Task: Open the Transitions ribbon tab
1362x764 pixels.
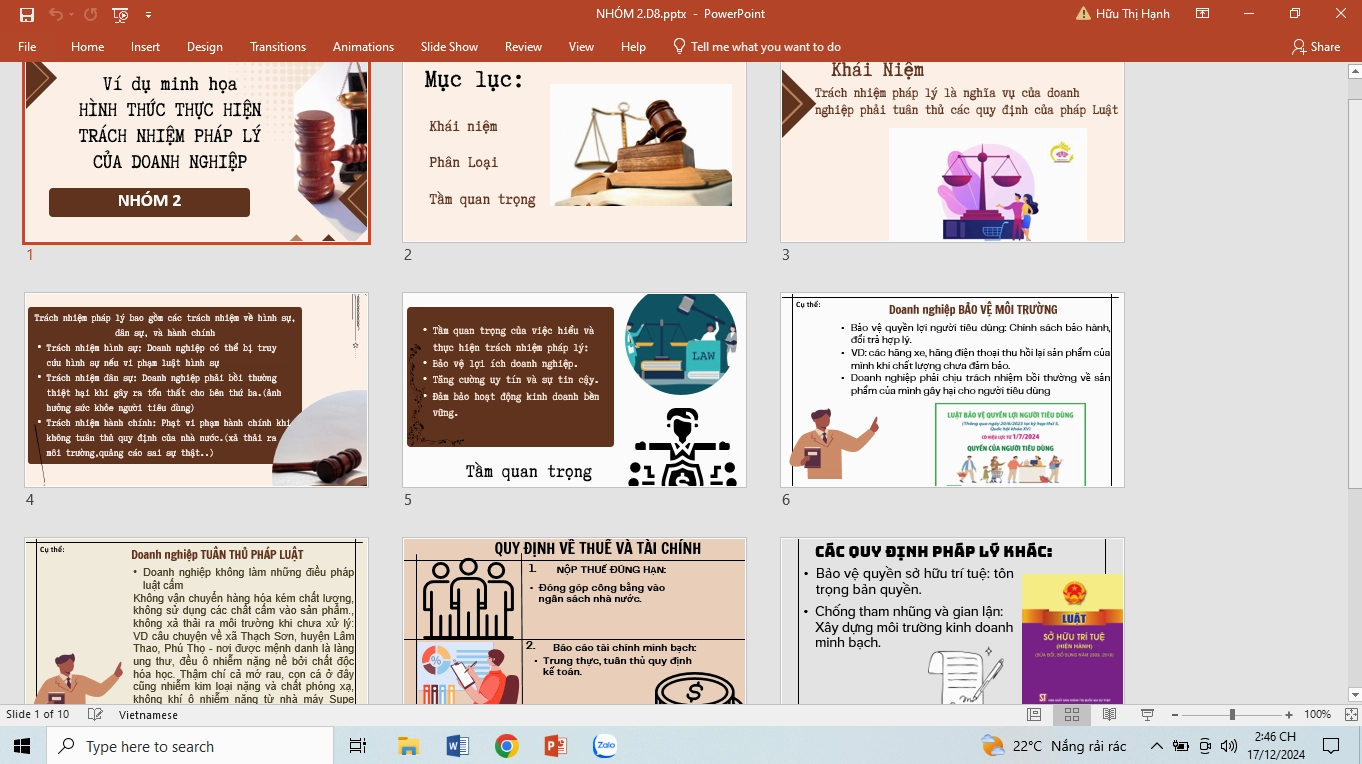Action: [x=278, y=47]
